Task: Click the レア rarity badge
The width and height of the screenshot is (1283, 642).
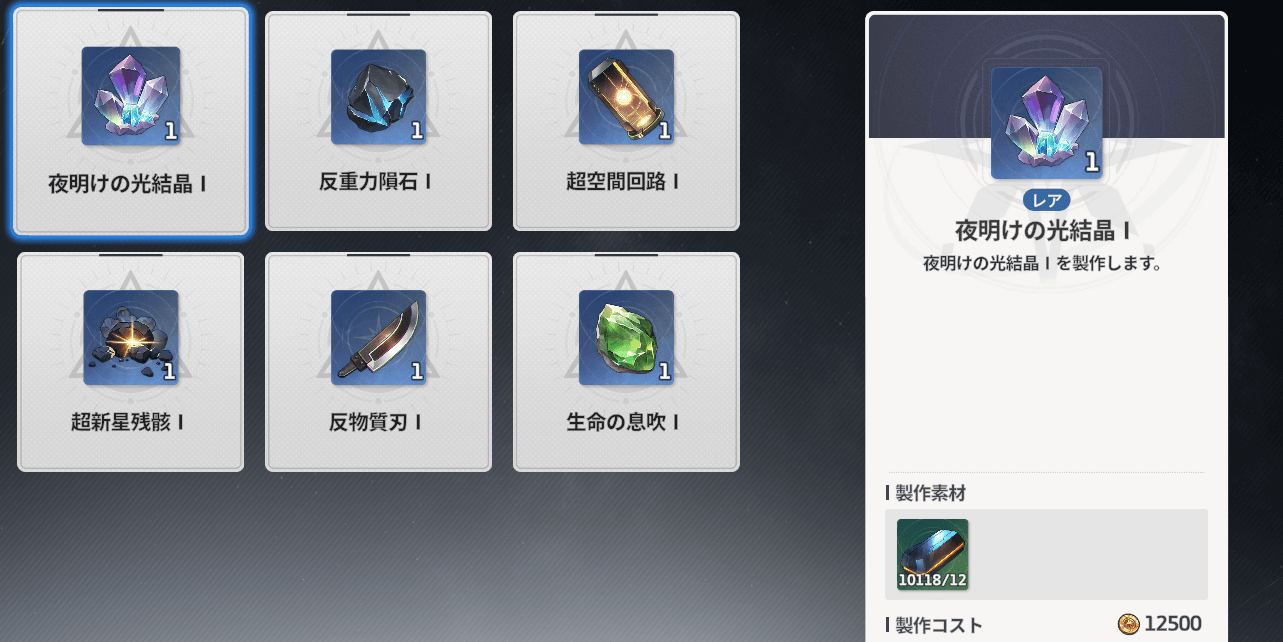Action: pos(1046,200)
